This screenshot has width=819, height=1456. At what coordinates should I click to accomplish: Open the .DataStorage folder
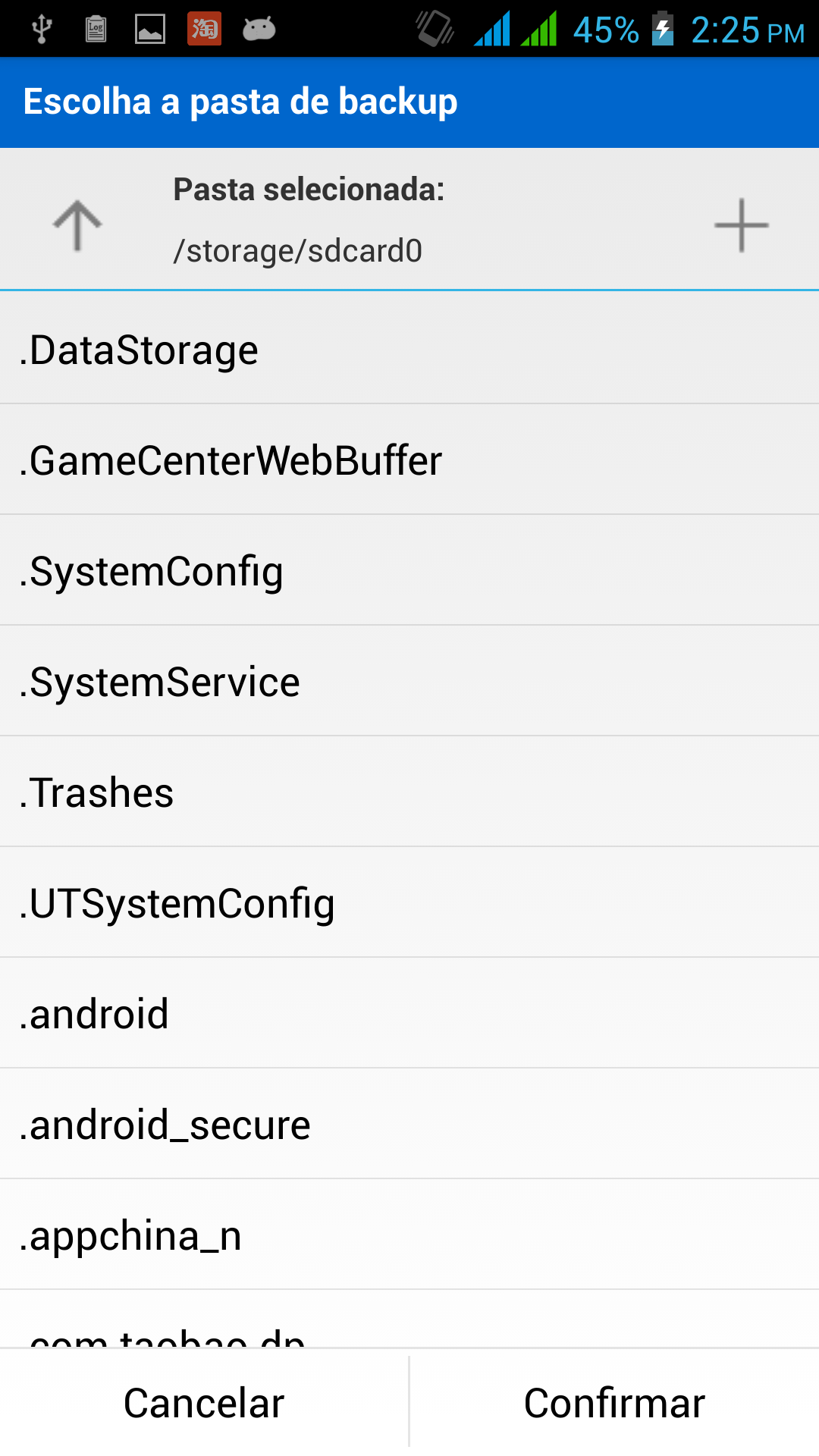point(409,350)
